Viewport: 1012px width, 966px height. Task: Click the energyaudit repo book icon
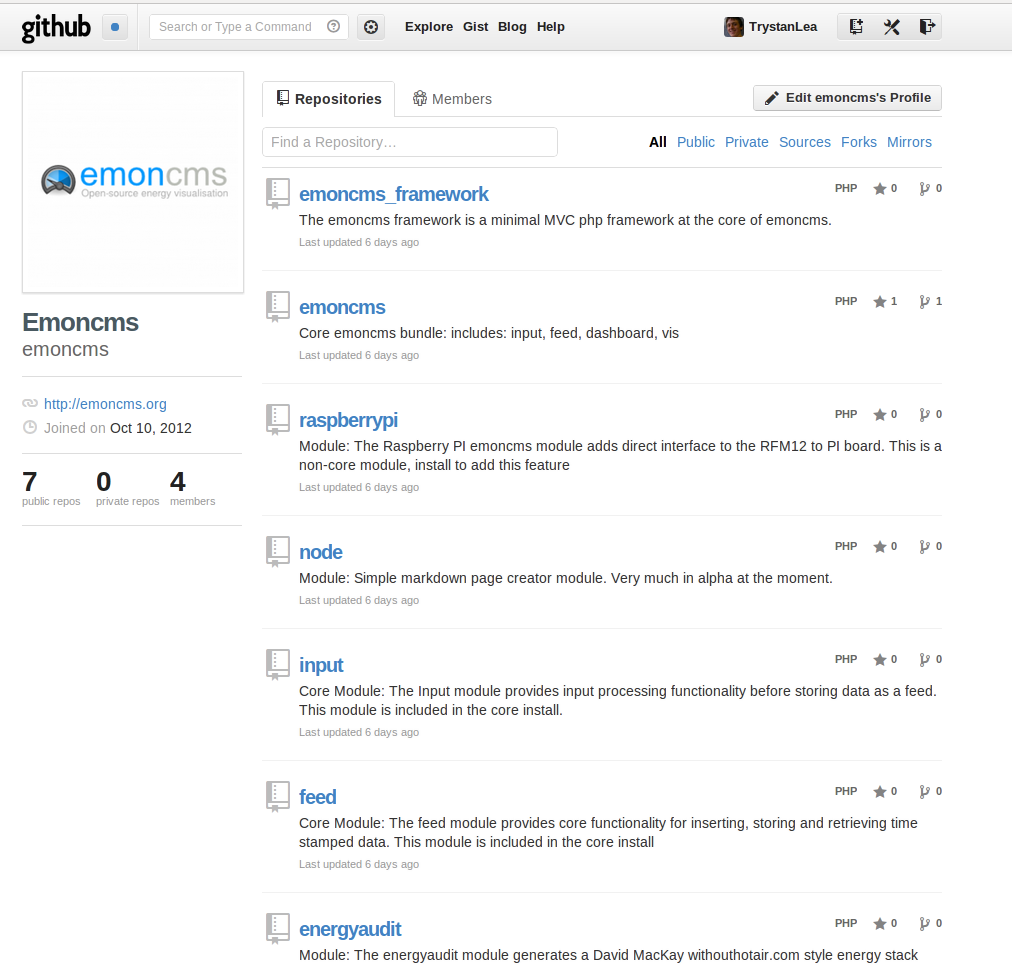[278, 929]
